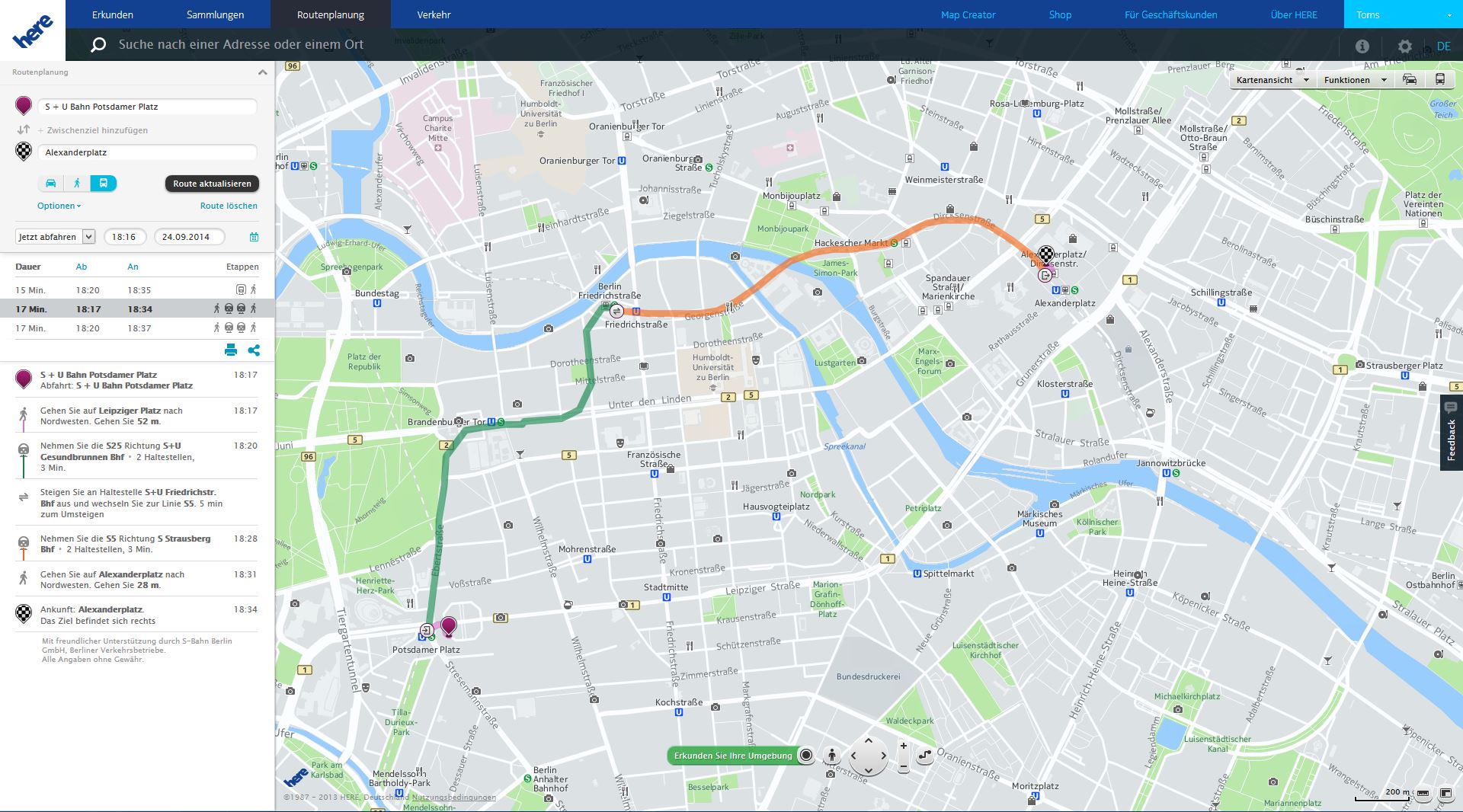
Task: Show public transport layer bus icon
Action: [x=1439, y=79]
